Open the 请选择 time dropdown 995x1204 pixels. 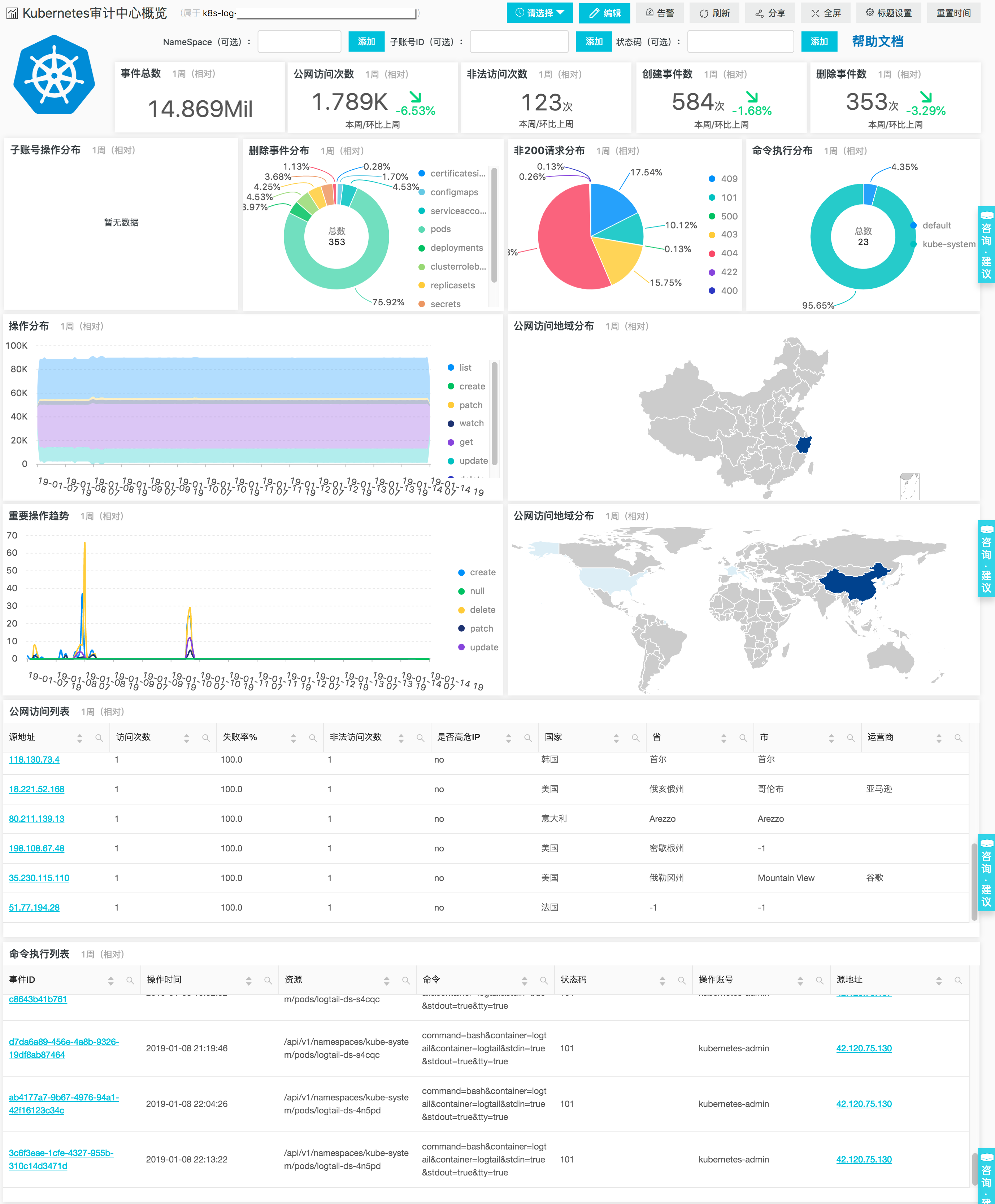click(539, 13)
